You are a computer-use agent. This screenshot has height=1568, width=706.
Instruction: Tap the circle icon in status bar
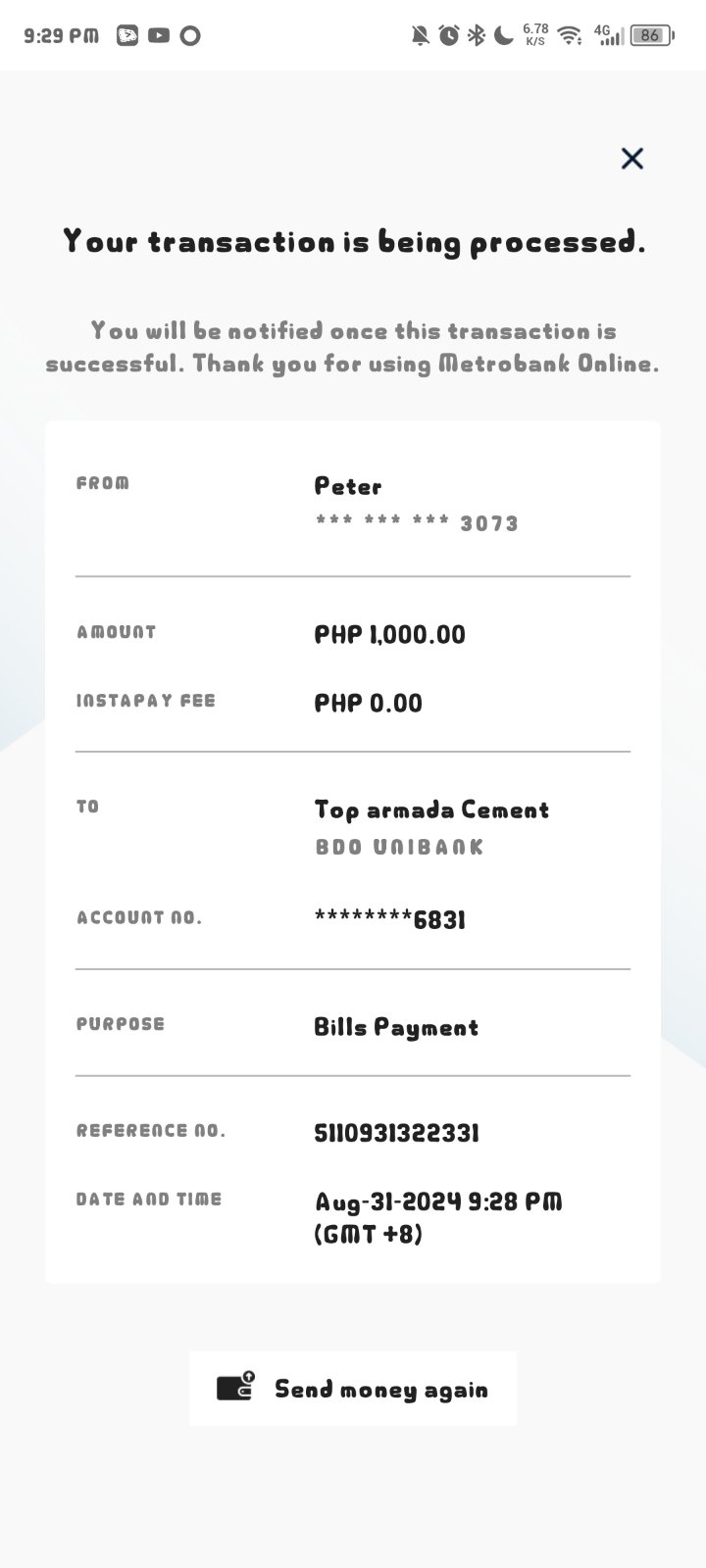tap(190, 35)
